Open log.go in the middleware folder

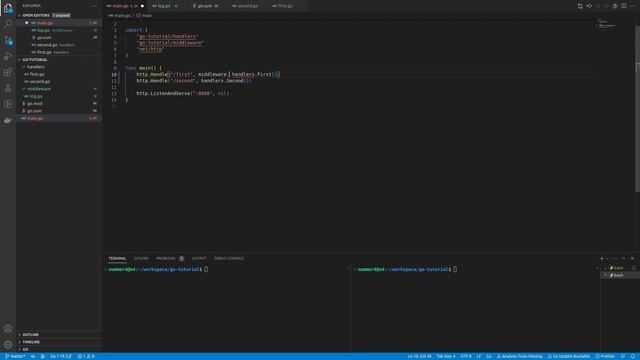59,96
